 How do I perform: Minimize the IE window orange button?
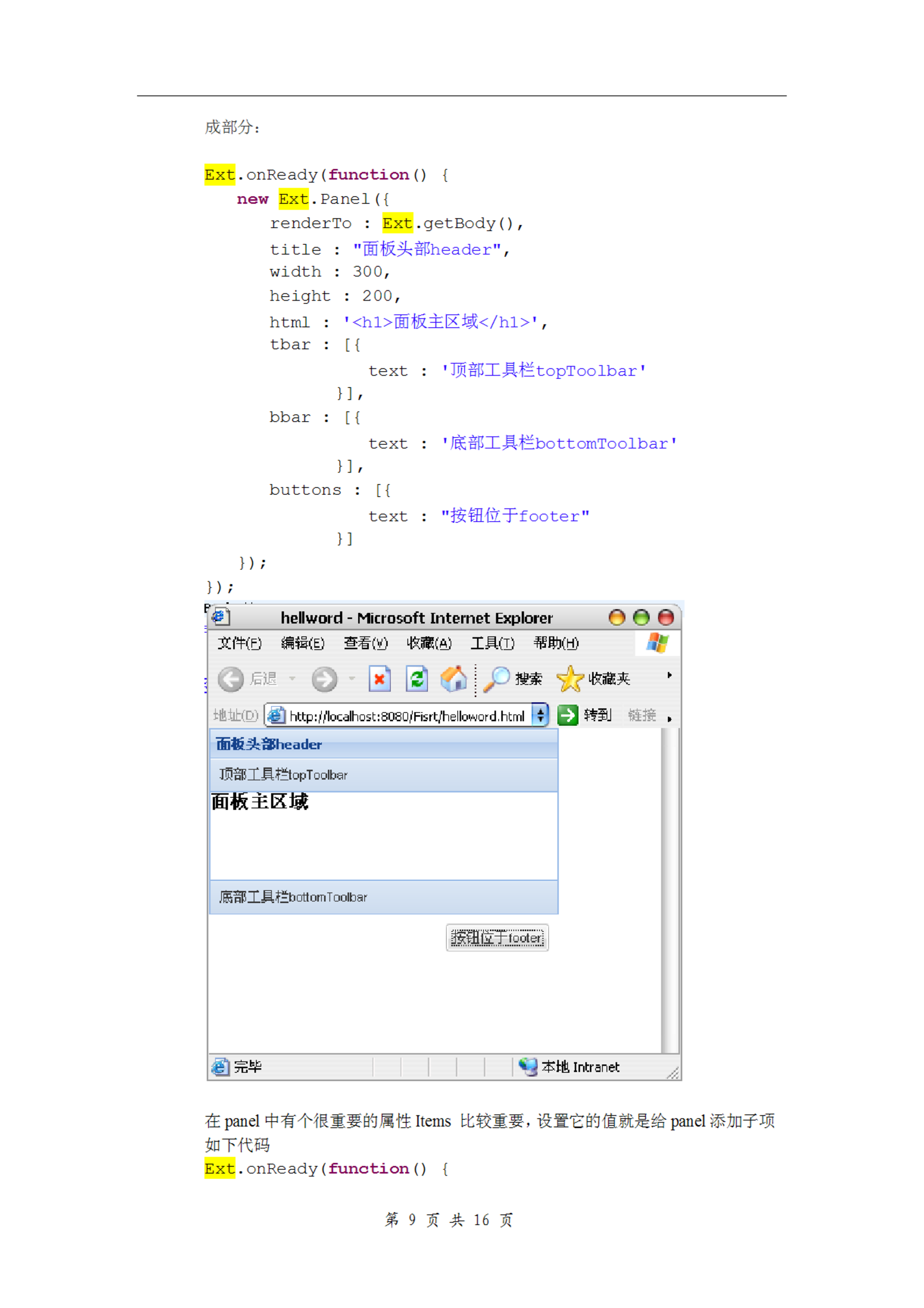[x=617, y=617]
